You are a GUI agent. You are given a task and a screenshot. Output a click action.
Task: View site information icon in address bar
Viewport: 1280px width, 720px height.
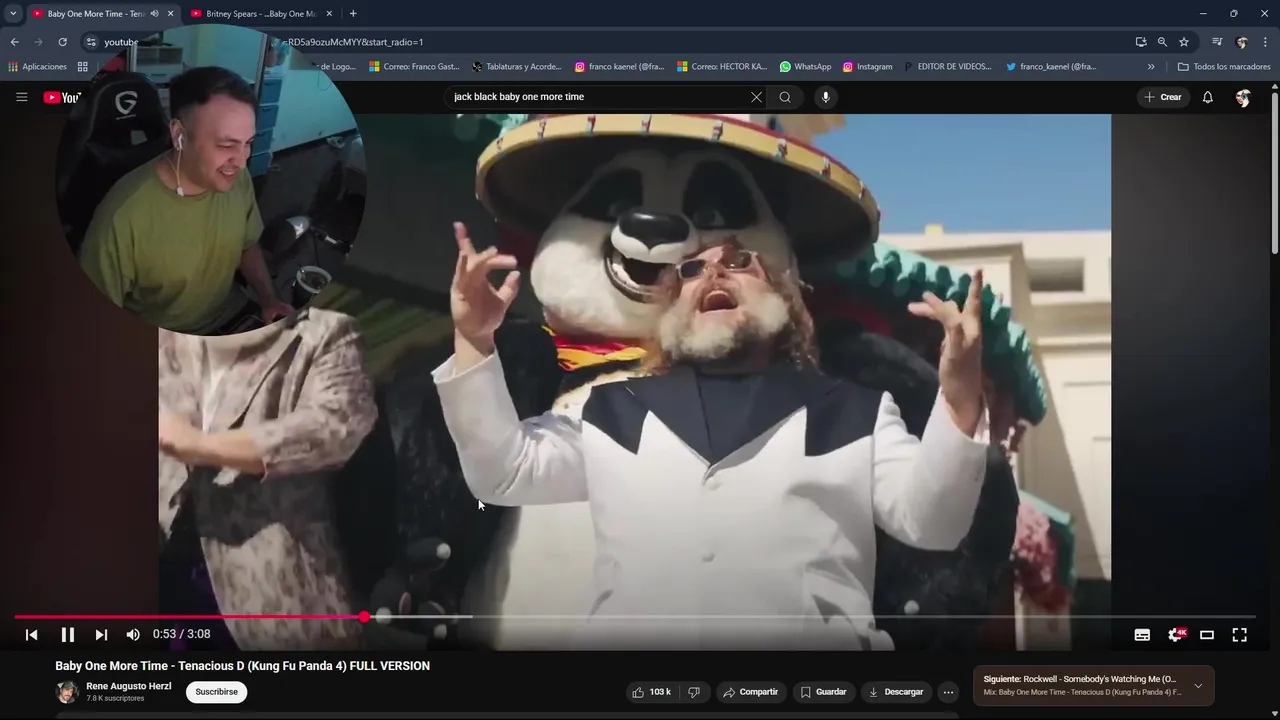coord(91,42)
